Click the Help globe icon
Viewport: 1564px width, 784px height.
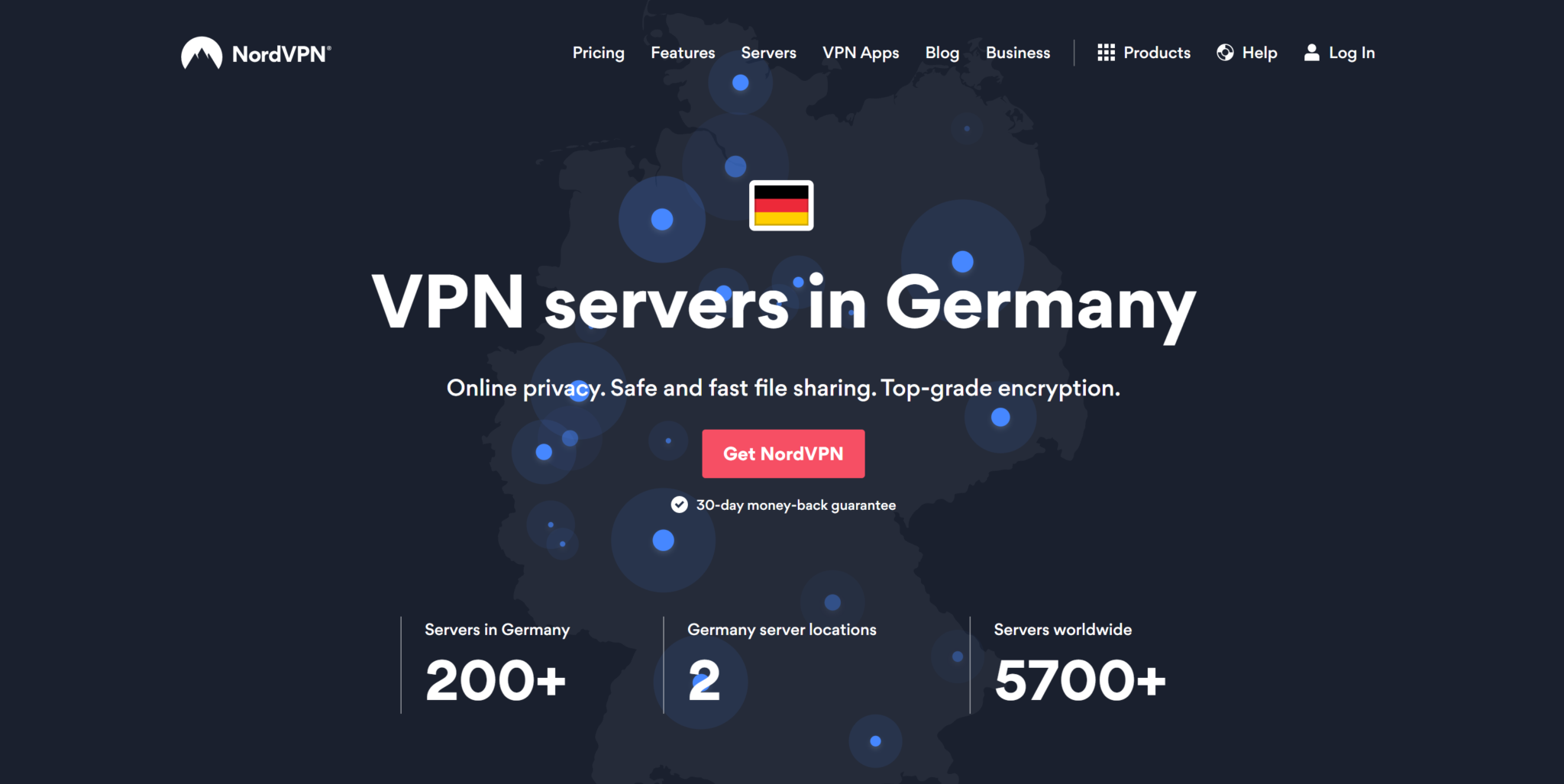pyautogui.click(x=1225, y=53)
